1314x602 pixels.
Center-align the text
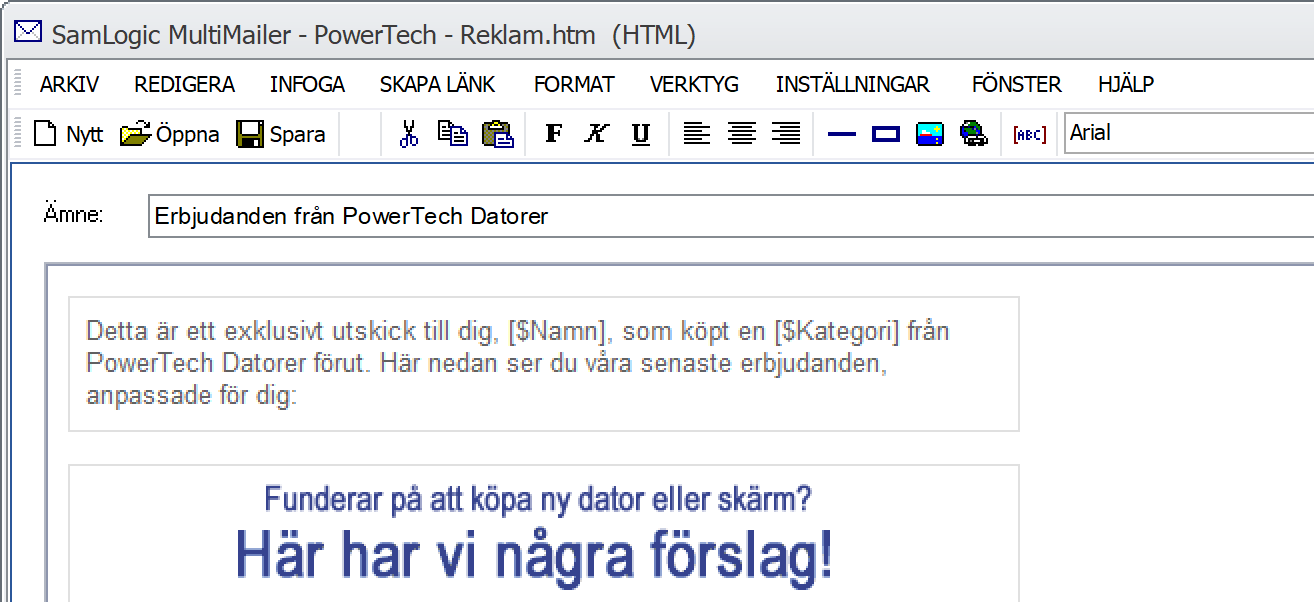(x=741, y=134)
